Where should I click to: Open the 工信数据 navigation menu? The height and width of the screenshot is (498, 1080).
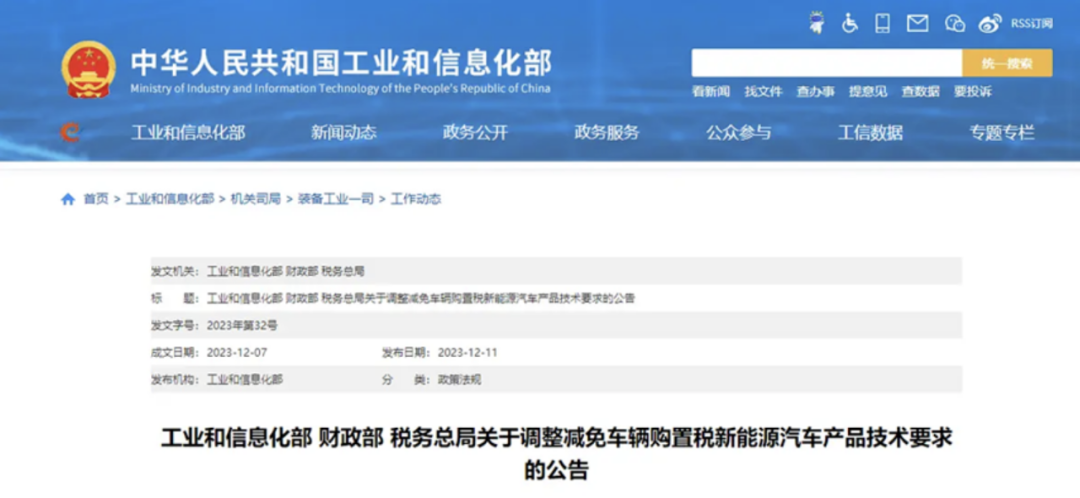click(870, 133)
